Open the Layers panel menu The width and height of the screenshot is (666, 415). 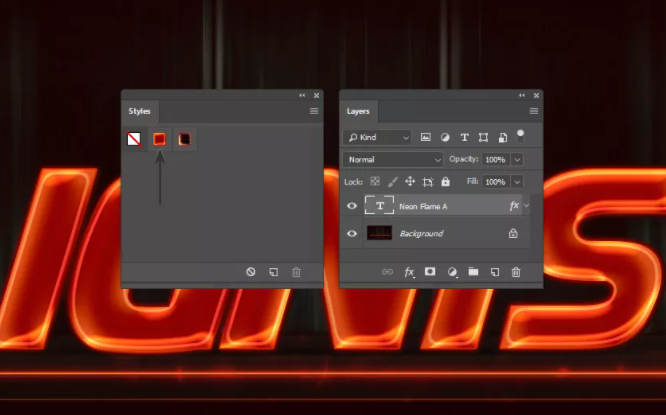(534, 111)
